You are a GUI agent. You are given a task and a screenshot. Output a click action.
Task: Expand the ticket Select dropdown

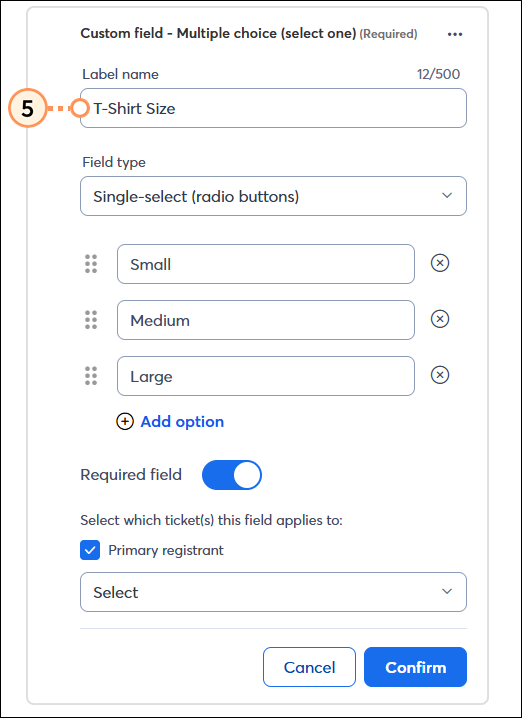(273, 592)
